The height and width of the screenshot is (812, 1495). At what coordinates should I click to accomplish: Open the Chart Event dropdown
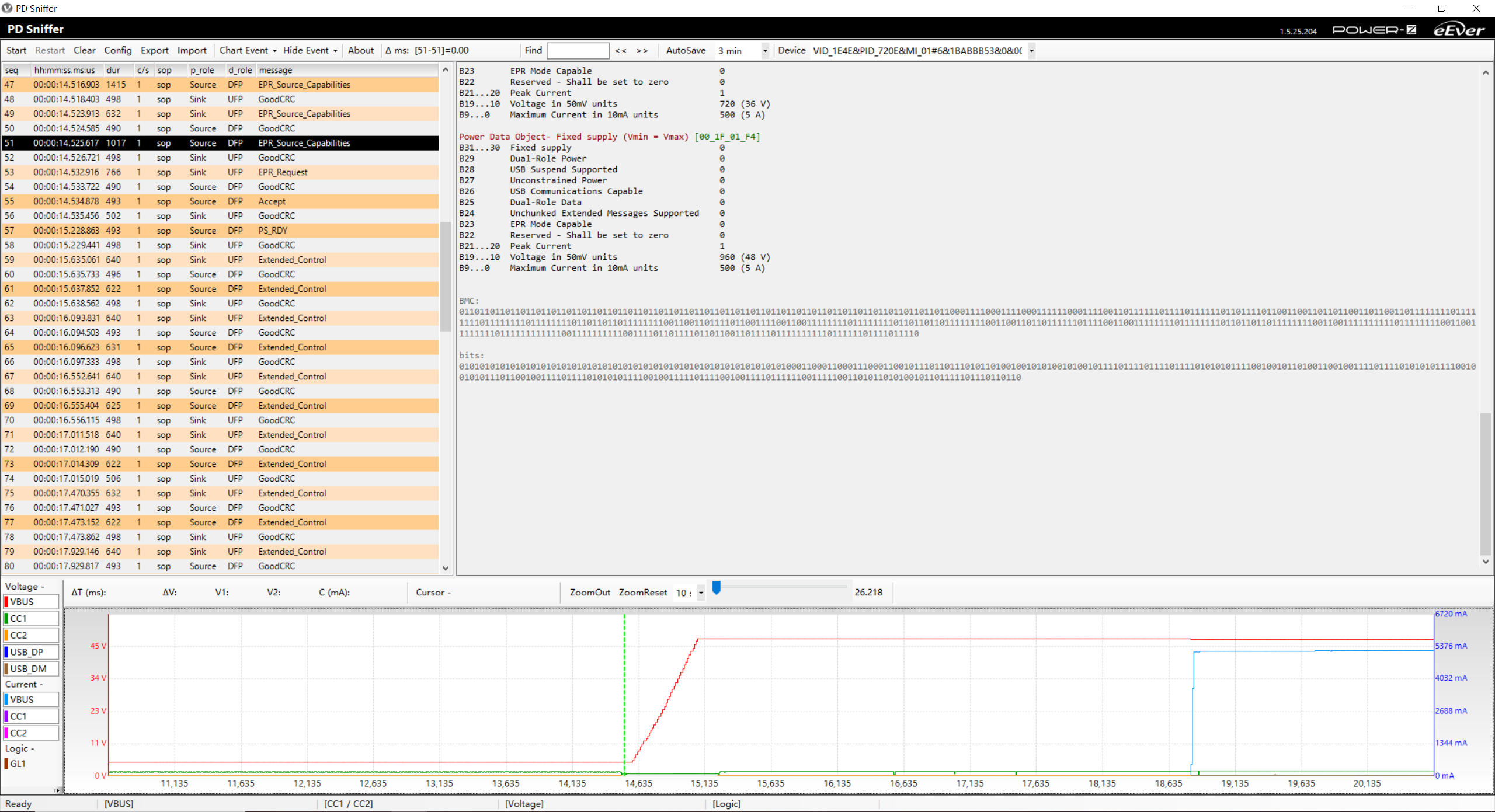click(248, 51)
